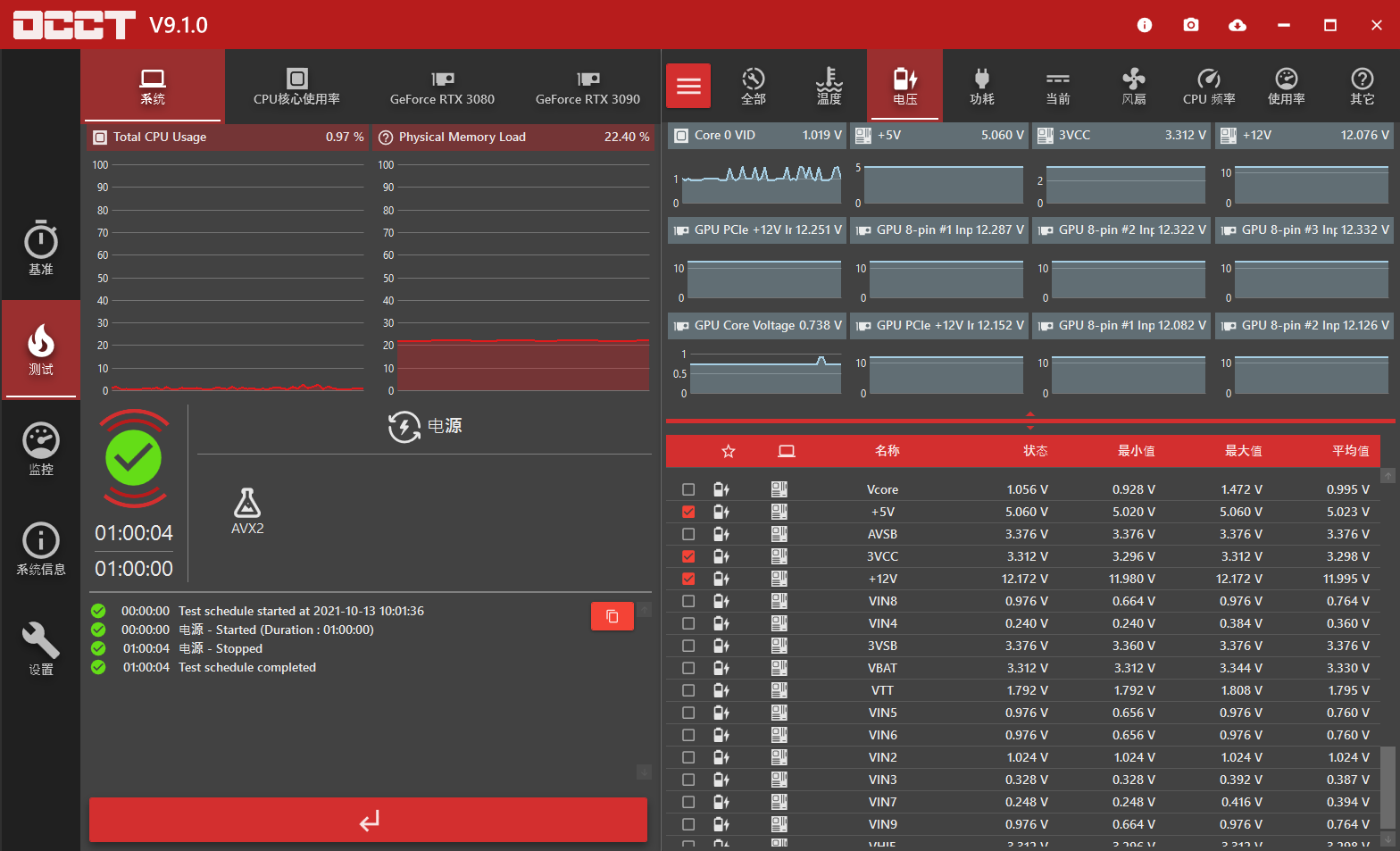
Task: Open the hamburger menu in sensor panel
Action: pos(687,87)
